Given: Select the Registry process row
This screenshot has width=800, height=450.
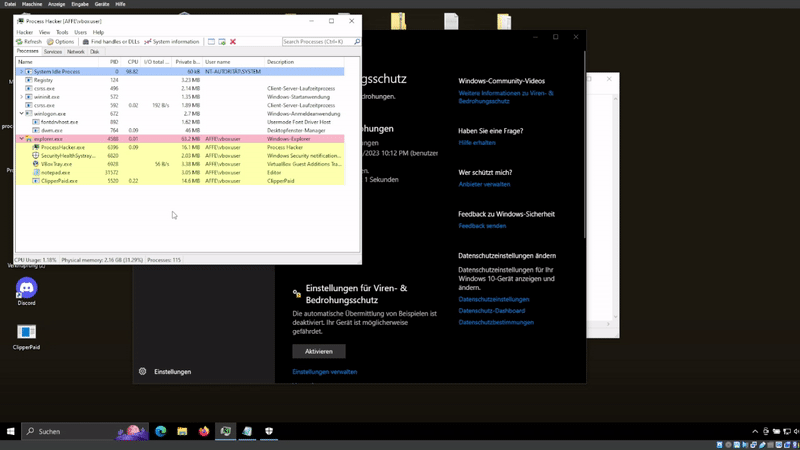Looking at the screenshot, I should click(180, 80).
